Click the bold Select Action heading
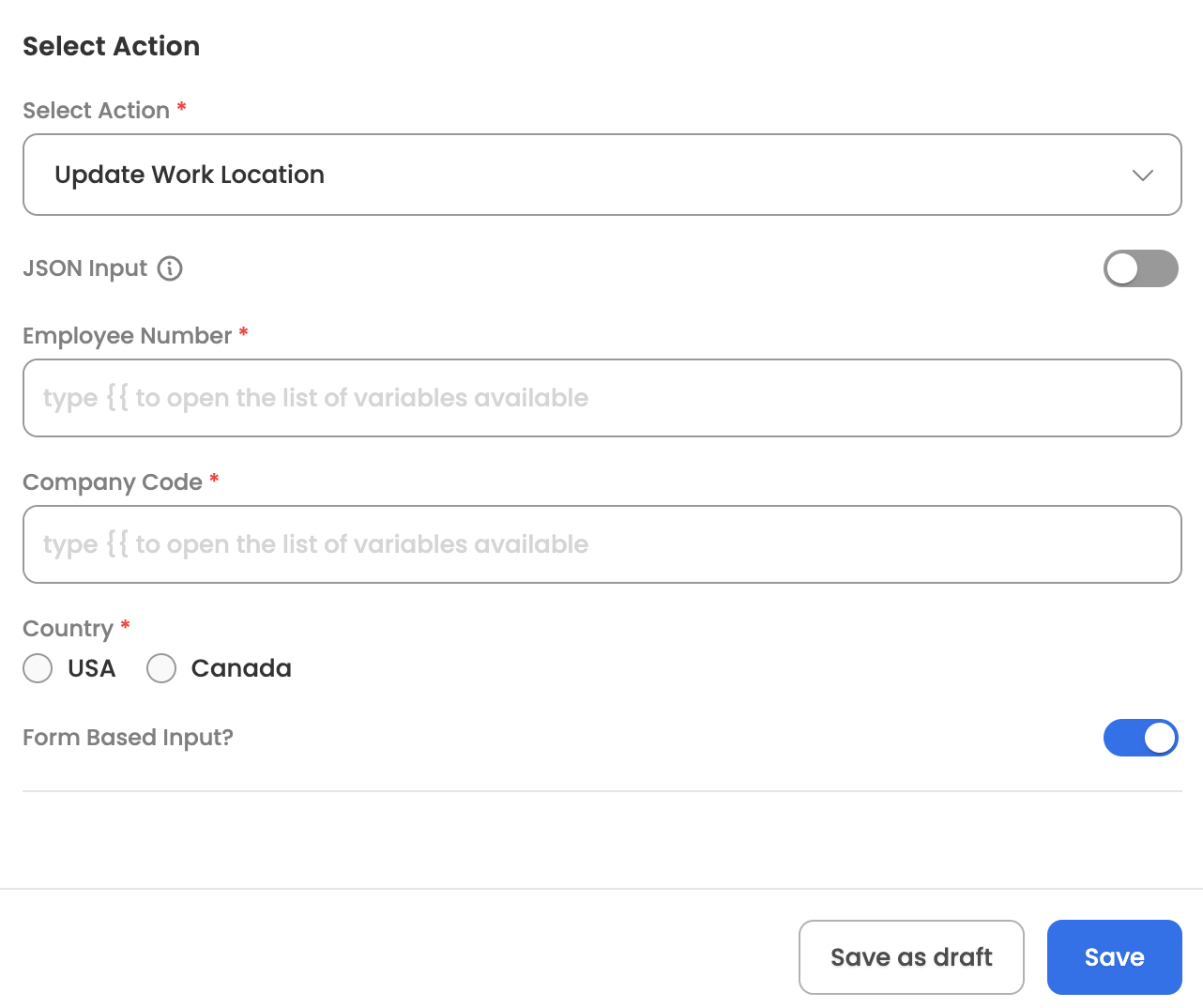 click(x=111, y=46)
